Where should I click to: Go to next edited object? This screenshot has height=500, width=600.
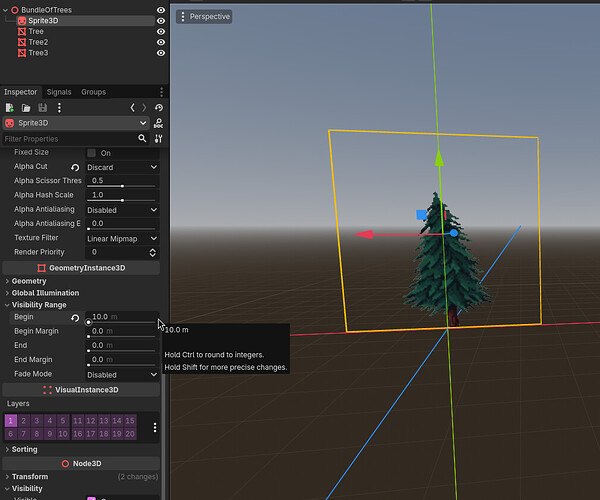point(144,108)
